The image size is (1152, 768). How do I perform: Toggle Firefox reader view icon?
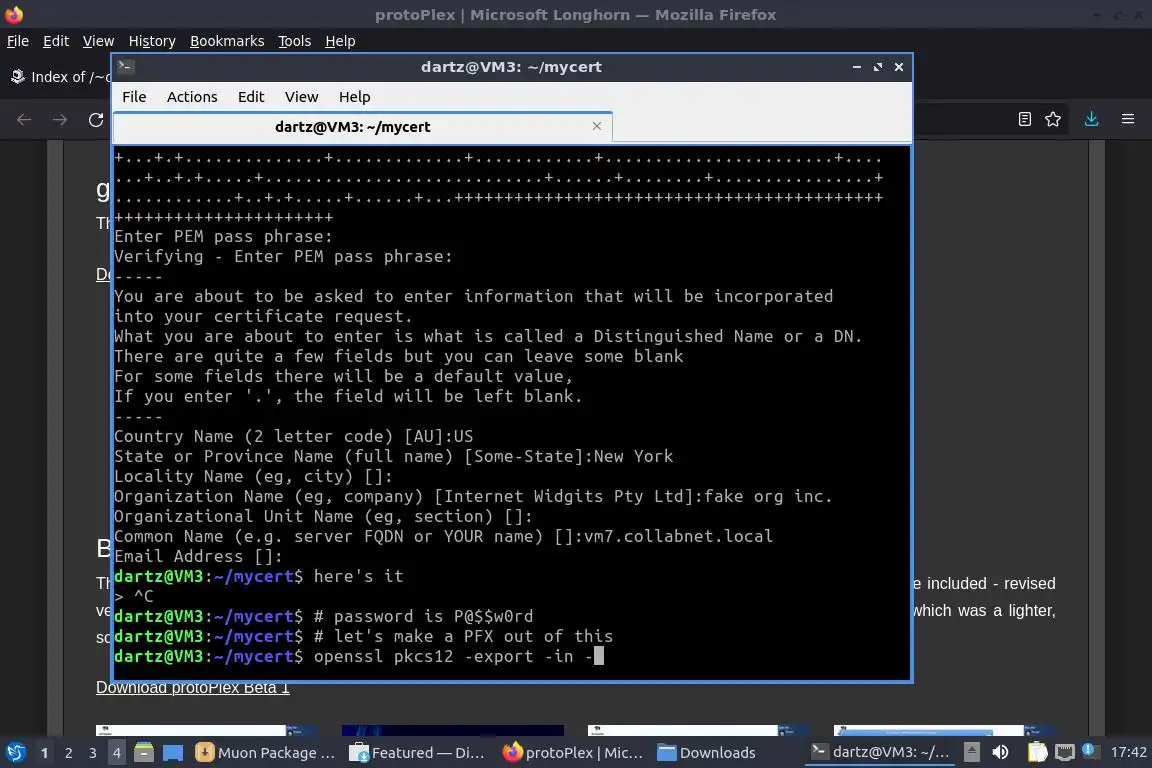(1025, 119)
